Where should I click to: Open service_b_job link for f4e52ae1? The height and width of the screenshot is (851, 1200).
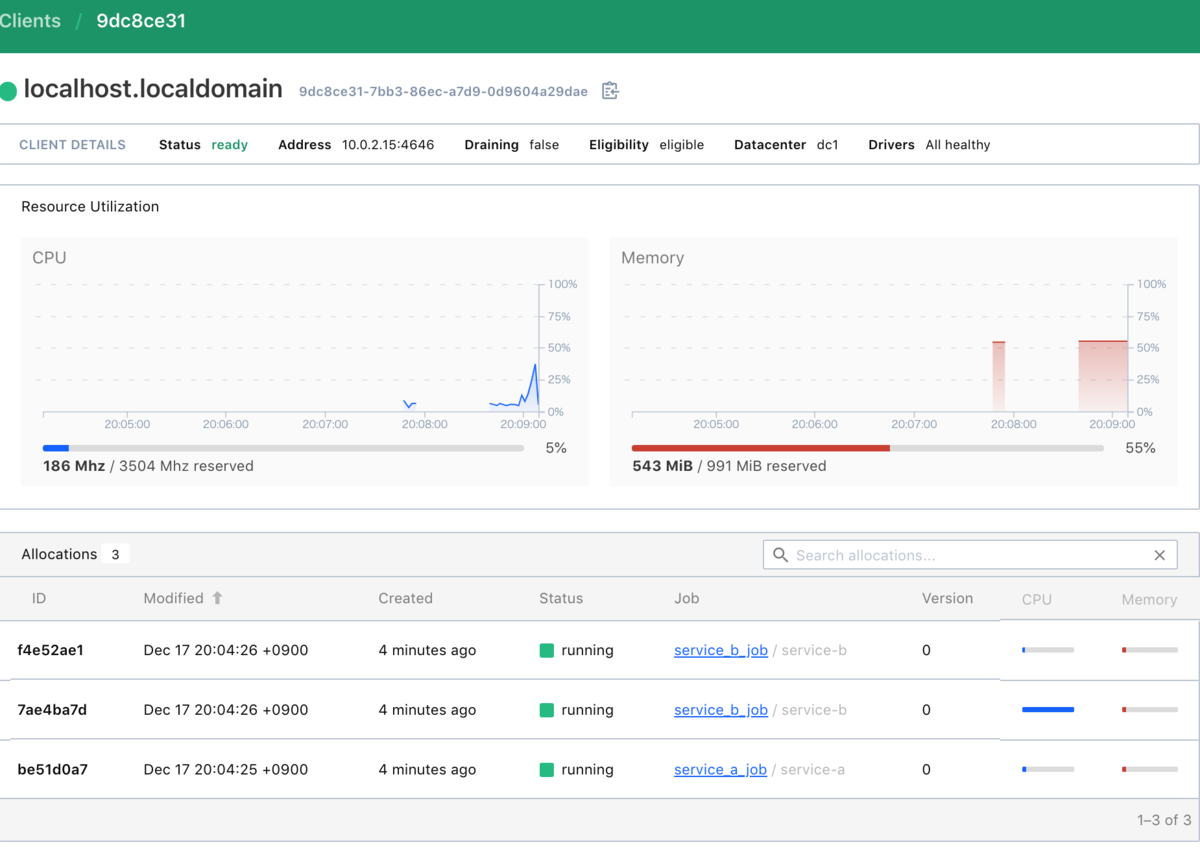click(721, 650)
